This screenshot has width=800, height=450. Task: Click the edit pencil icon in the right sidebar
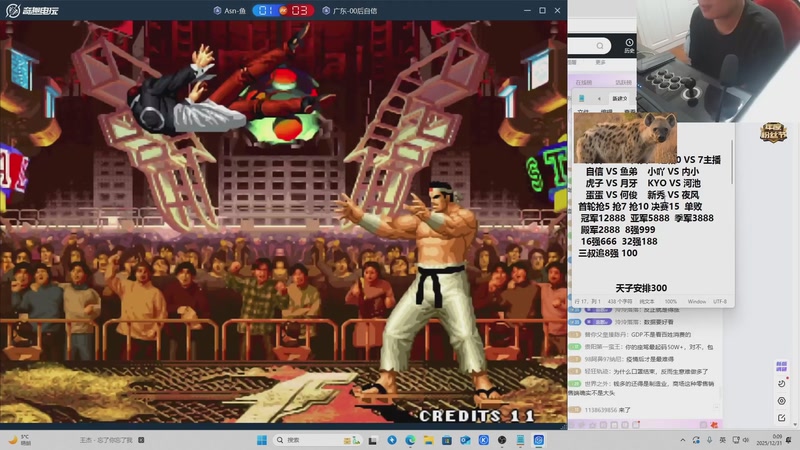(781, 418)
